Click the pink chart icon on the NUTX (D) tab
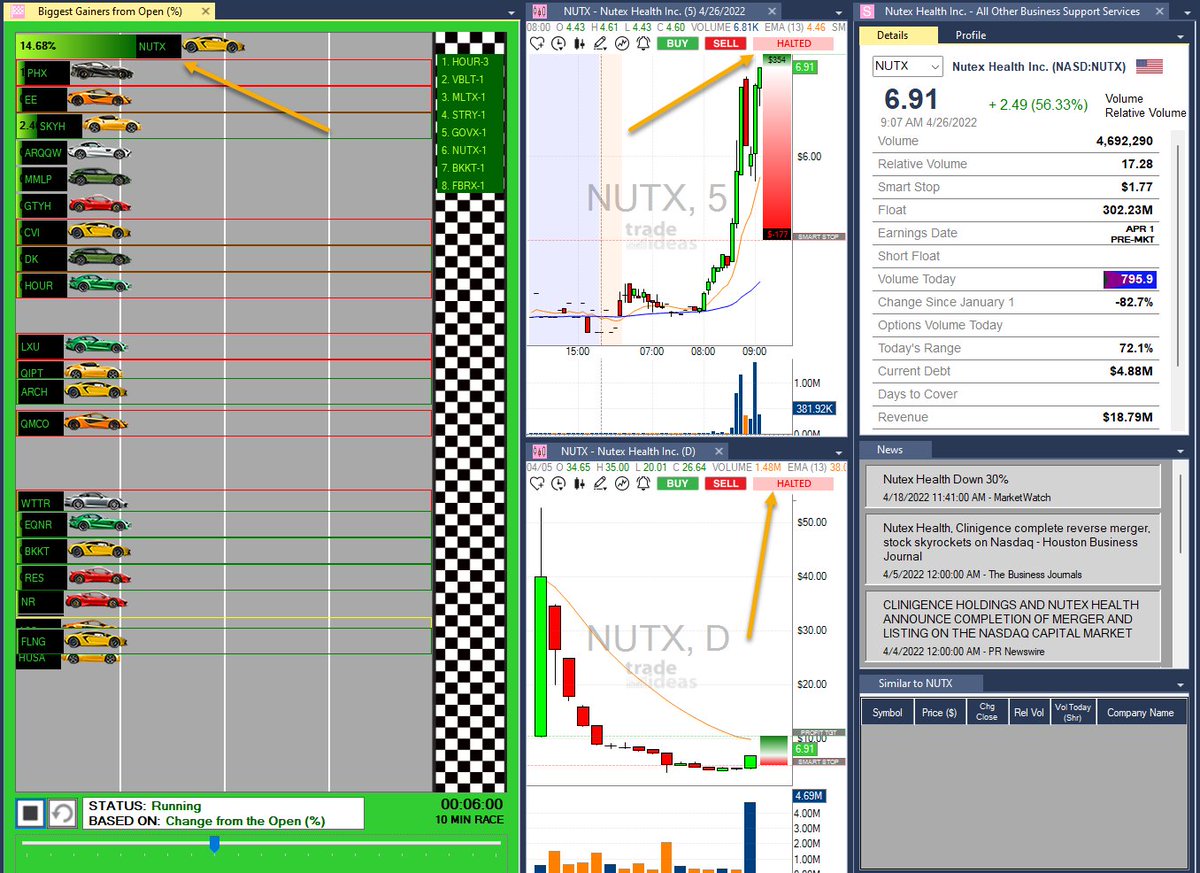1200x873 pixels. (x=539, y=451)
